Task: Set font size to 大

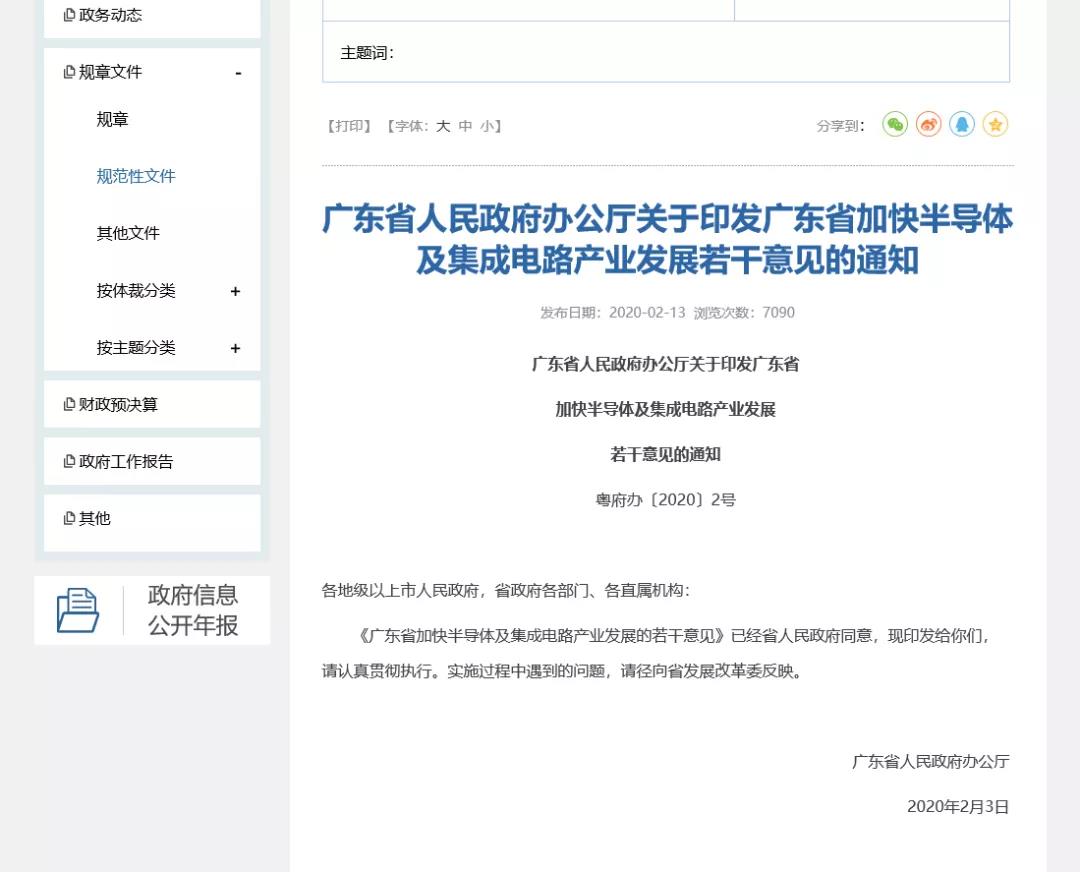Action: click(443, 126)
